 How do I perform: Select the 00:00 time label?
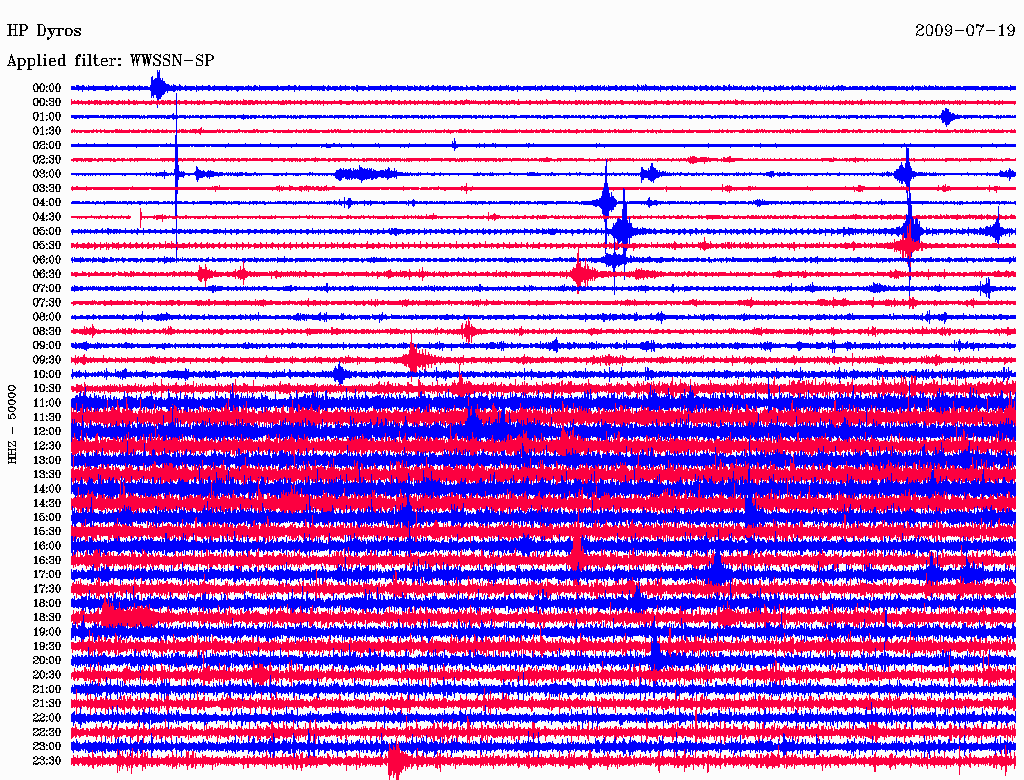pos(46,88)
